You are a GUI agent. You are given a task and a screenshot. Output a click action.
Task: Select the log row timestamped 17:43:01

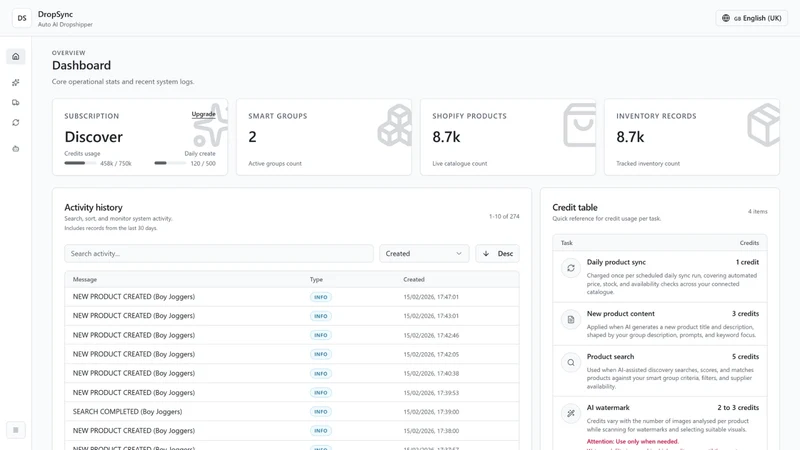(x=292, y=316)
